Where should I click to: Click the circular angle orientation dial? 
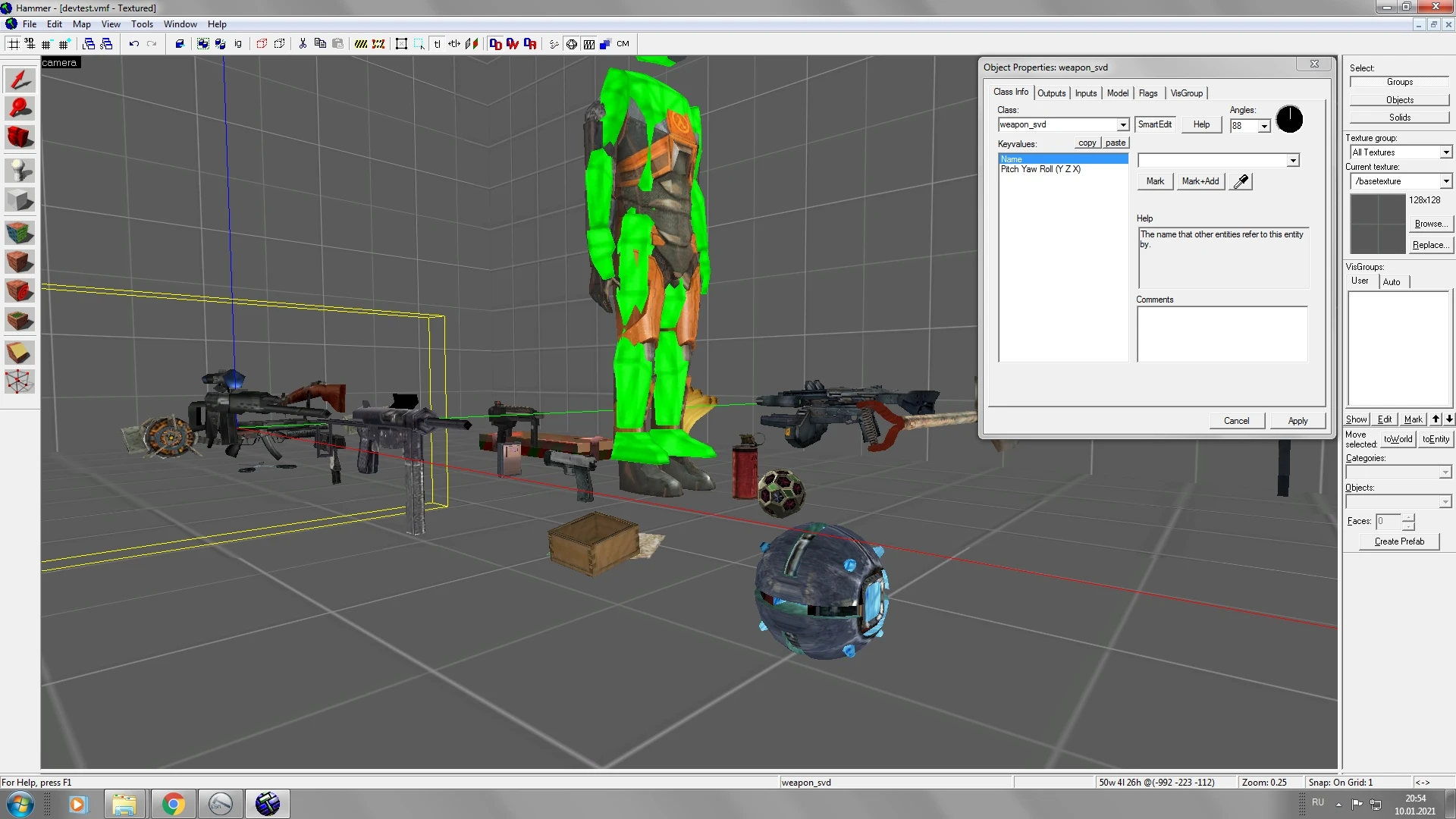(x=1290, y=119)
